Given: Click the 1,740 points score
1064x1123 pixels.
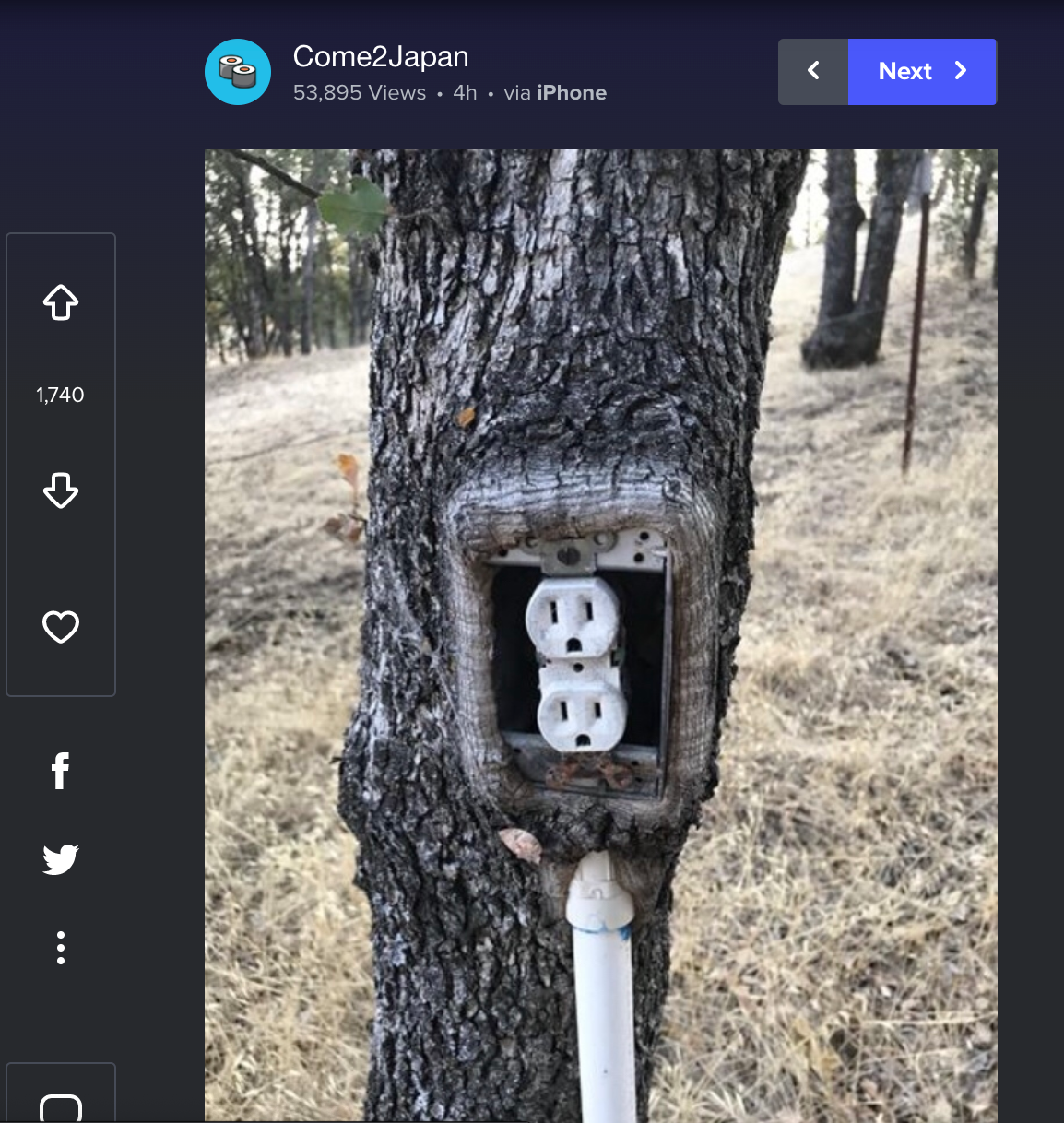Looking at the screenshot, I should (60, 395).
